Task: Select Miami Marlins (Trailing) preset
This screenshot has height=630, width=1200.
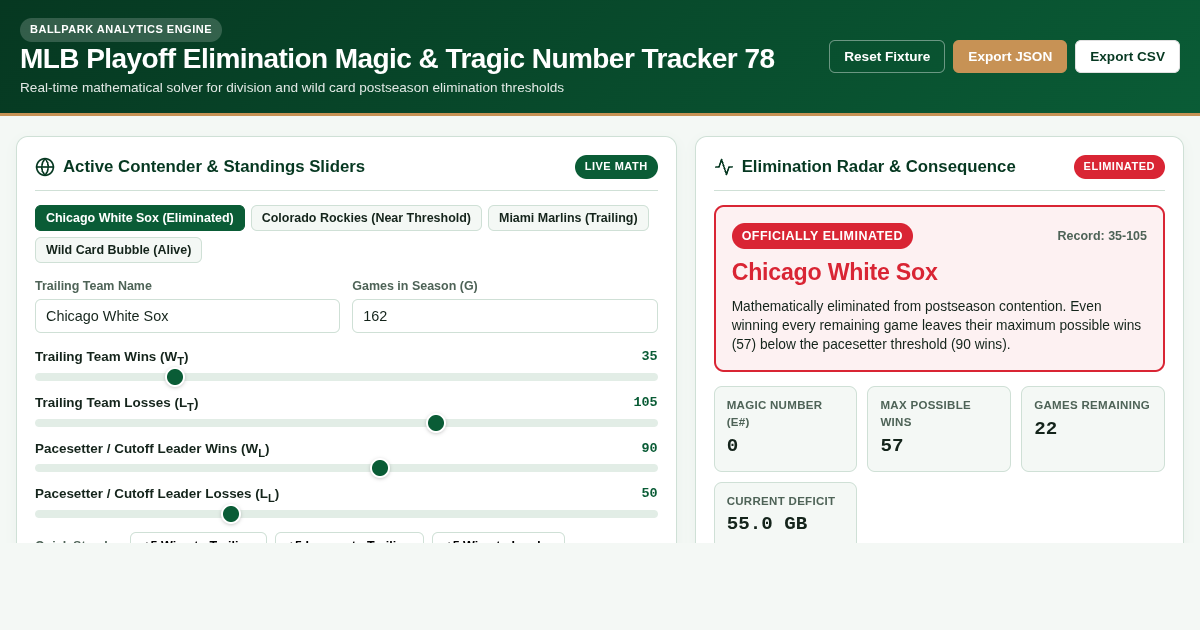Action: 568,218
